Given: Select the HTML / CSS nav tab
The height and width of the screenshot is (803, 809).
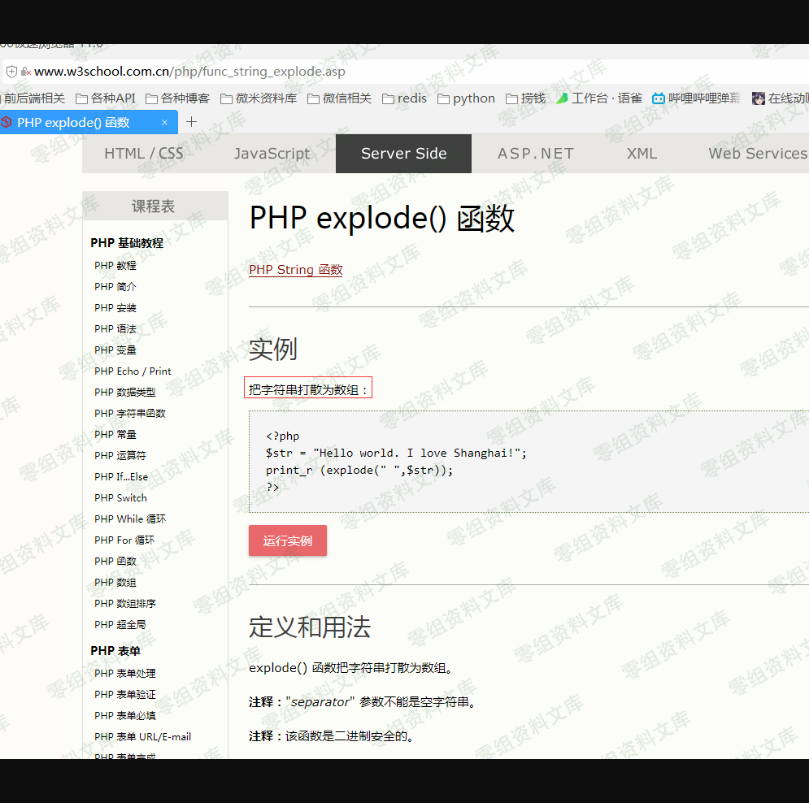Looking at the screenshot, I should [144, 153].
